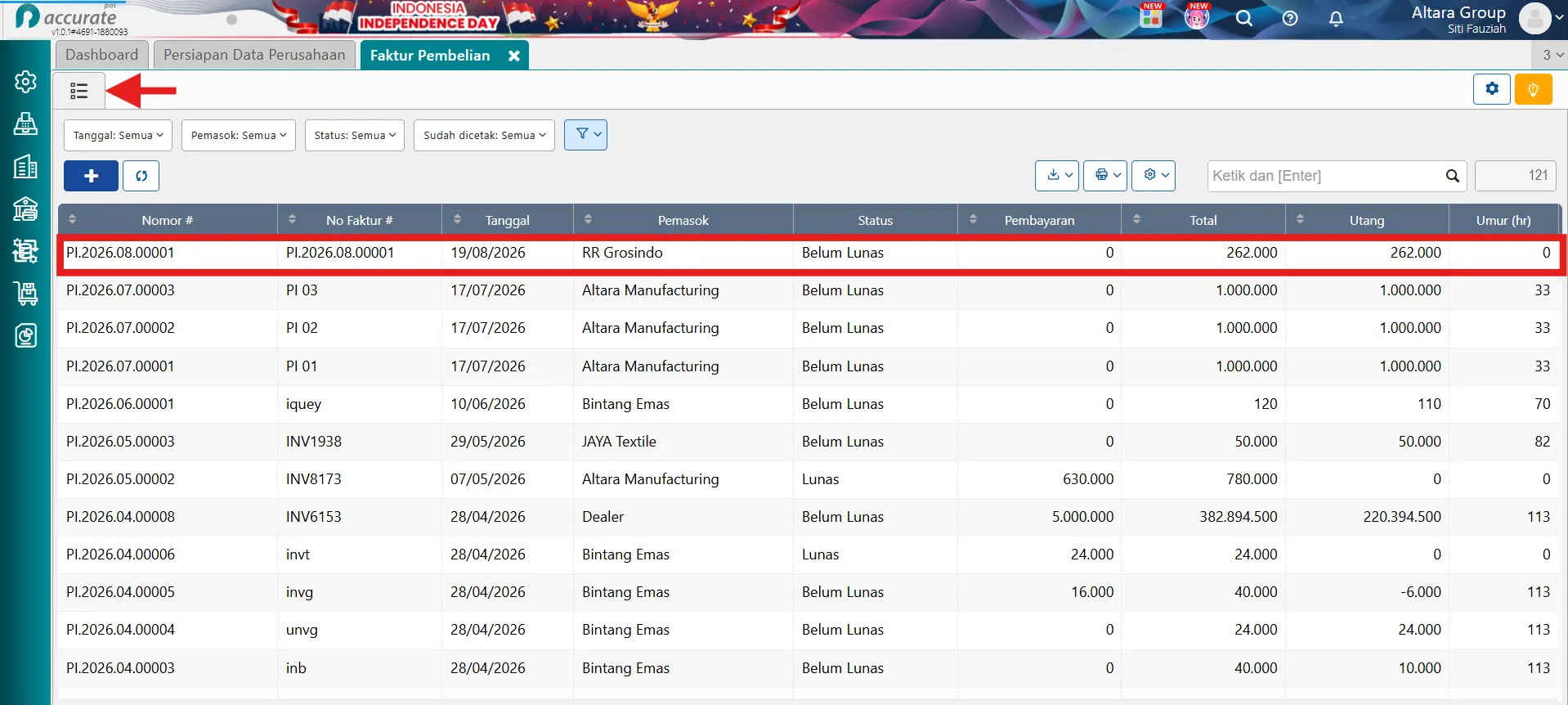
Task: Open invoice PI.2026.05.00003
Action: pos(809,442)
